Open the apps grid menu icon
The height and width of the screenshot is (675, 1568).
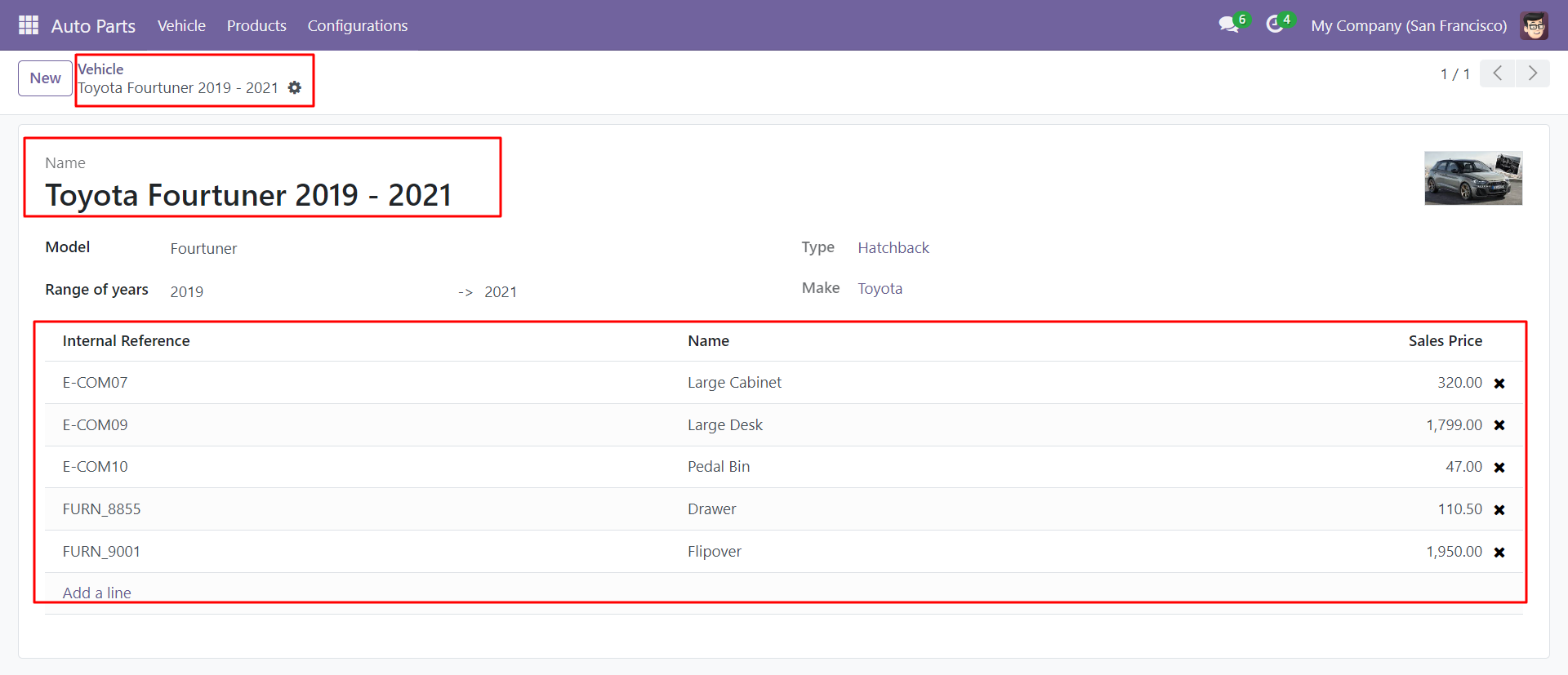tap(29, 25)
